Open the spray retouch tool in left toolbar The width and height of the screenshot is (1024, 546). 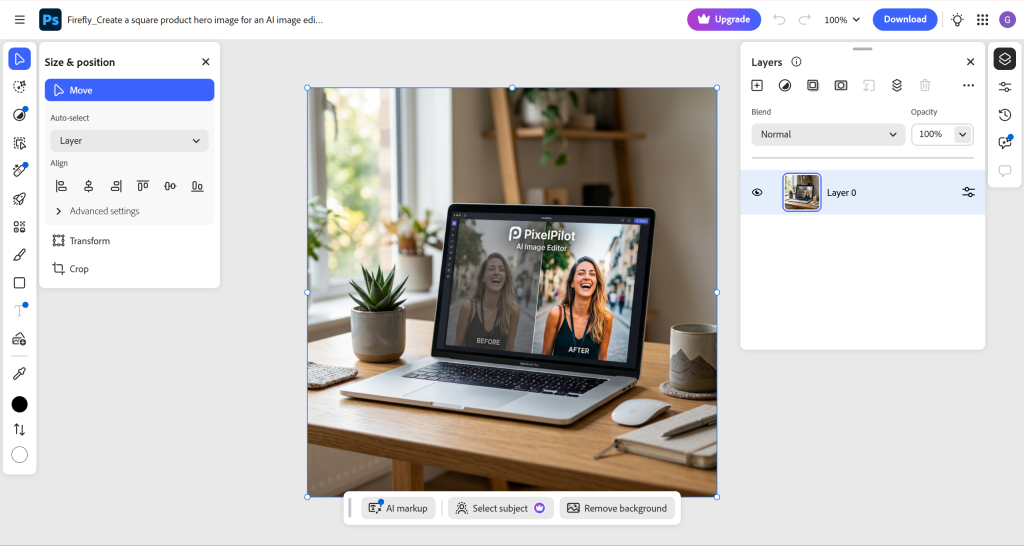pos(20,170)
